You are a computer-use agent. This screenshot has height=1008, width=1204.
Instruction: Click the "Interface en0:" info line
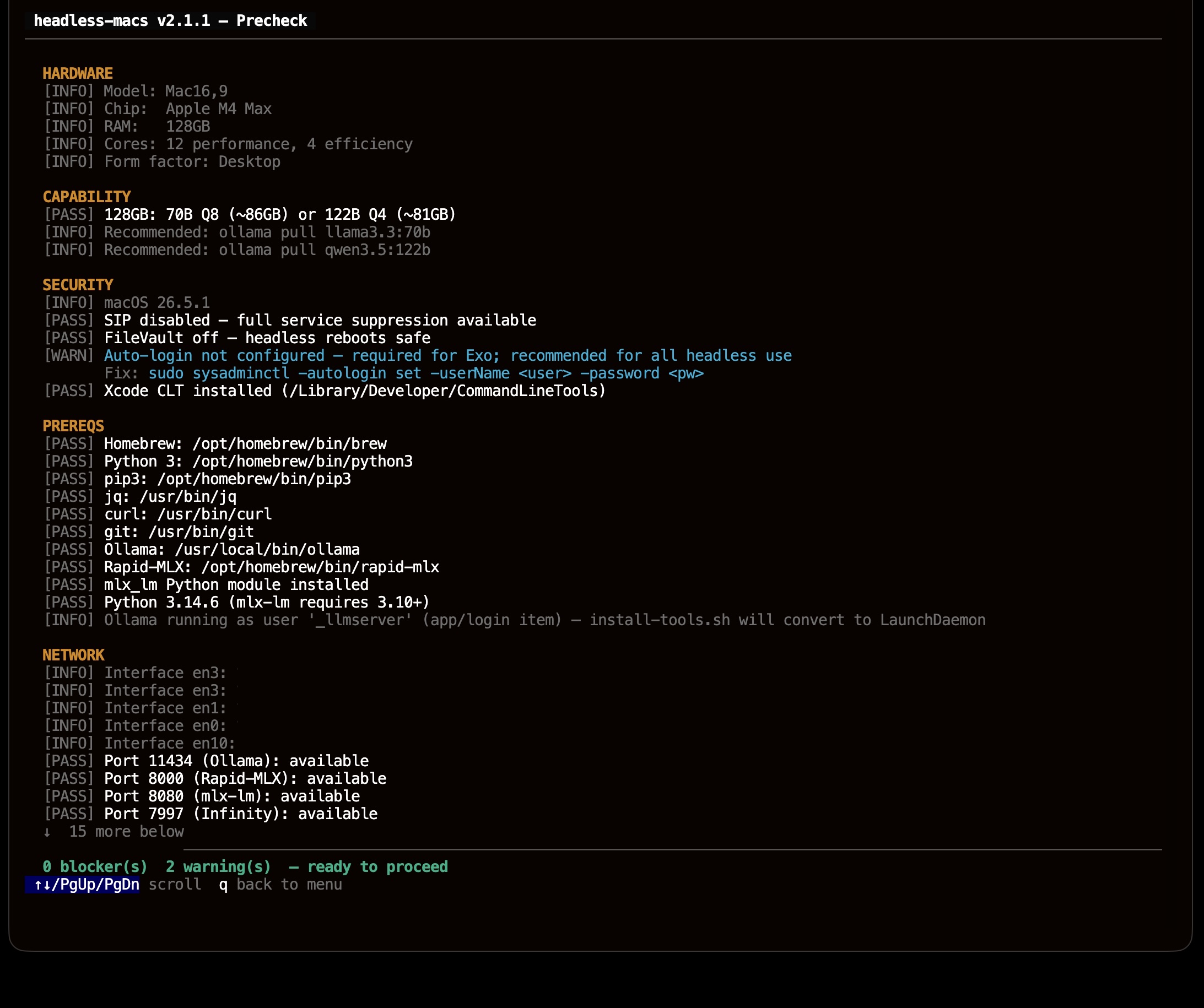pos(136,726)
